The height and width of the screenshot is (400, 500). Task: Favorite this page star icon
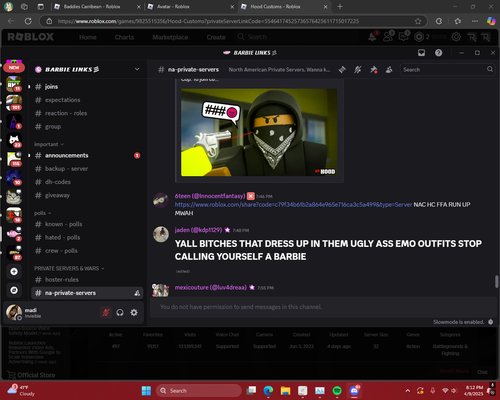418,21
